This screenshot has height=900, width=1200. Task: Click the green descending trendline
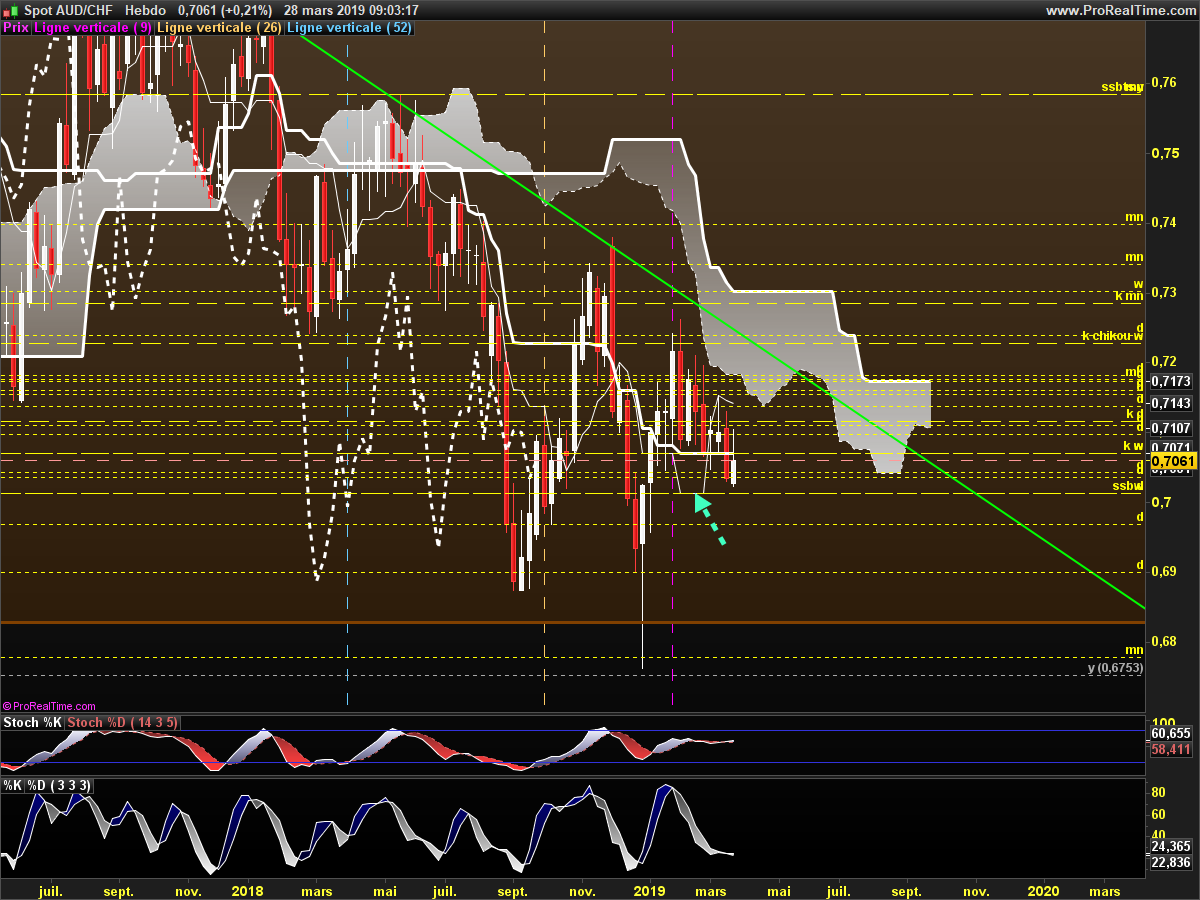720,322
